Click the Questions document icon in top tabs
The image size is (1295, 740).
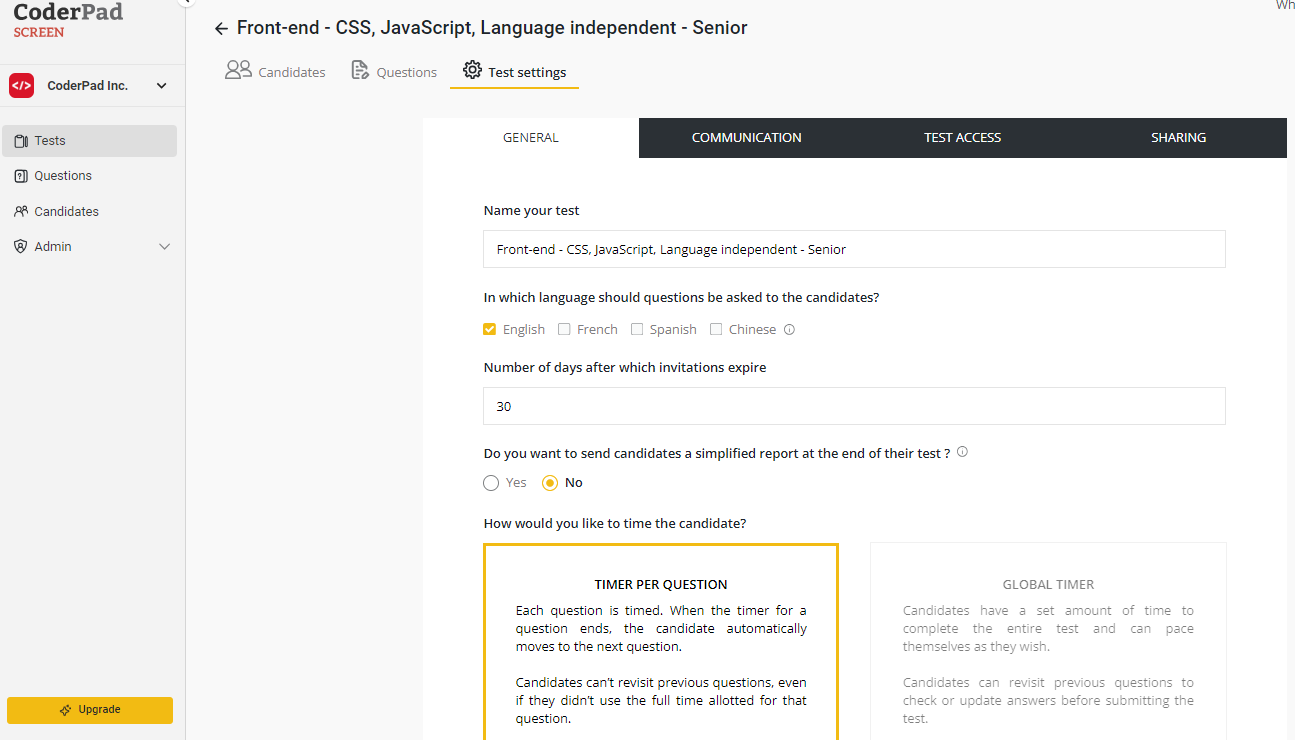tap(360, 70)
